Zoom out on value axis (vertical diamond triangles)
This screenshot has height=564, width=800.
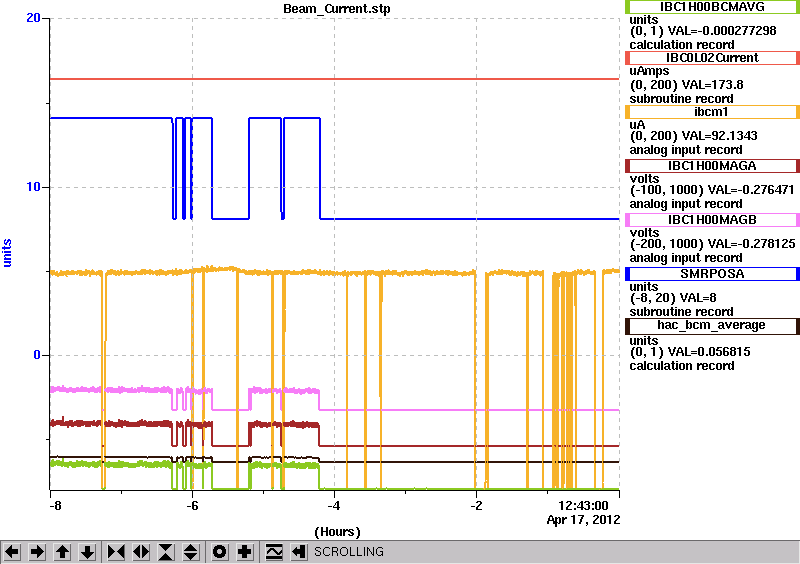[190, 552]
